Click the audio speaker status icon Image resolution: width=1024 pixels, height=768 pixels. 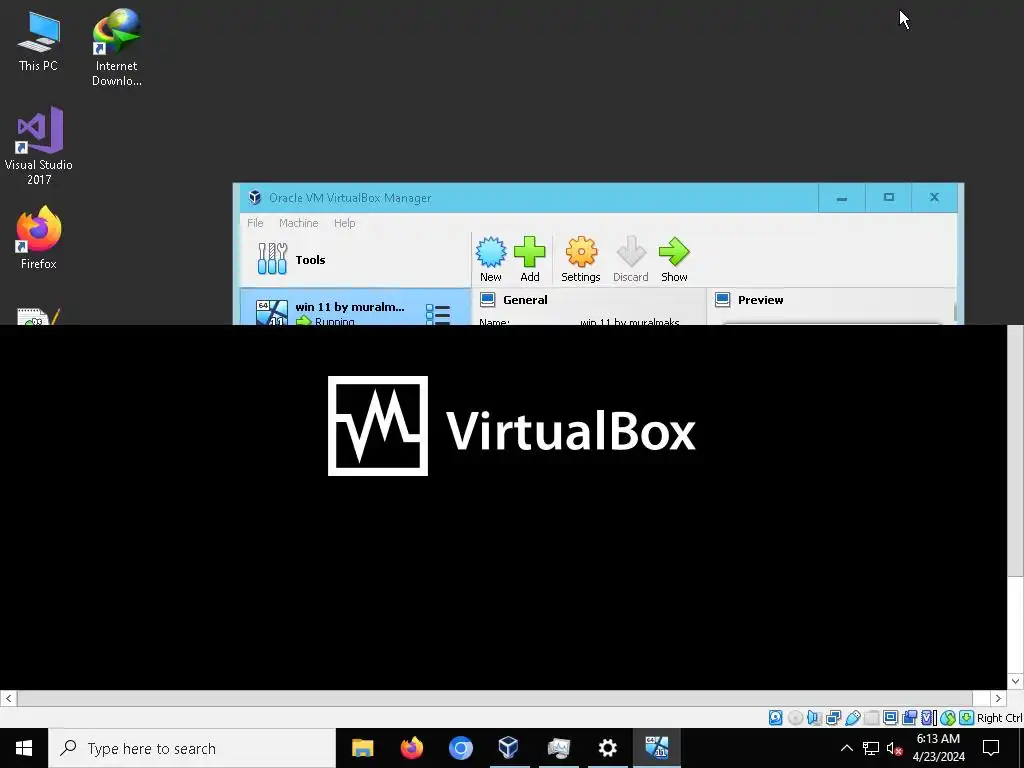(814, 718)
